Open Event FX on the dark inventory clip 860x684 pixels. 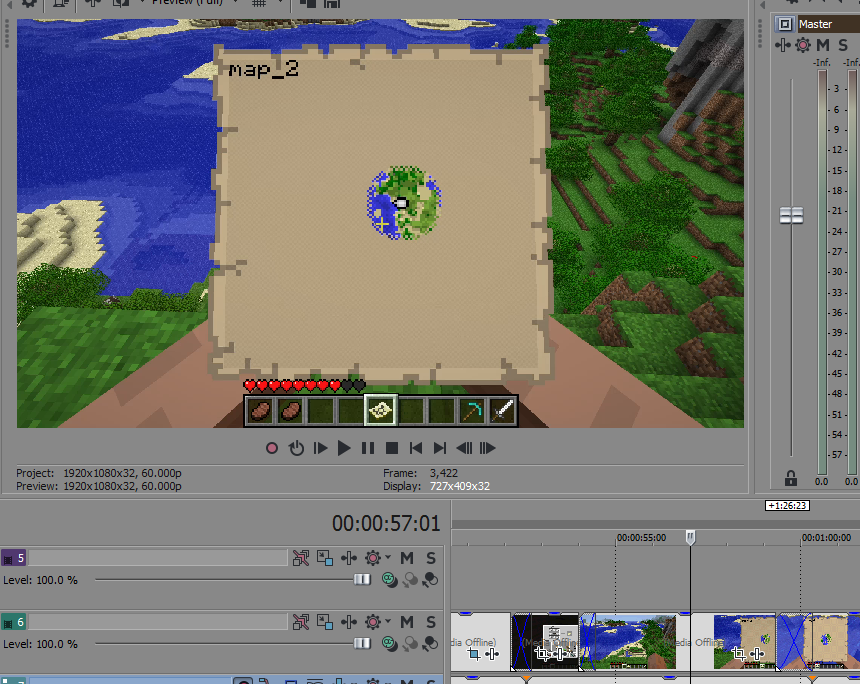point(559,654)
